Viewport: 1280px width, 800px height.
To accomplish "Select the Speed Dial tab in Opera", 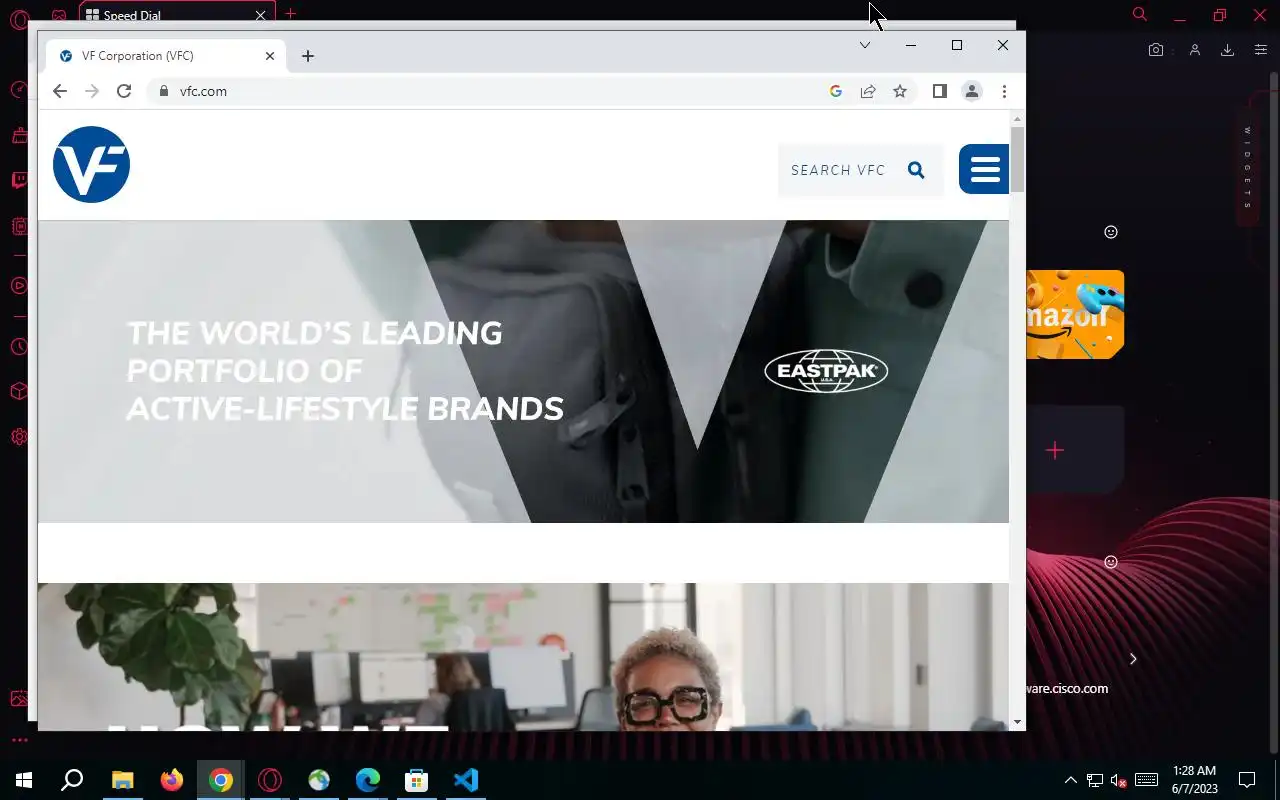I will [x=175, y=15].
